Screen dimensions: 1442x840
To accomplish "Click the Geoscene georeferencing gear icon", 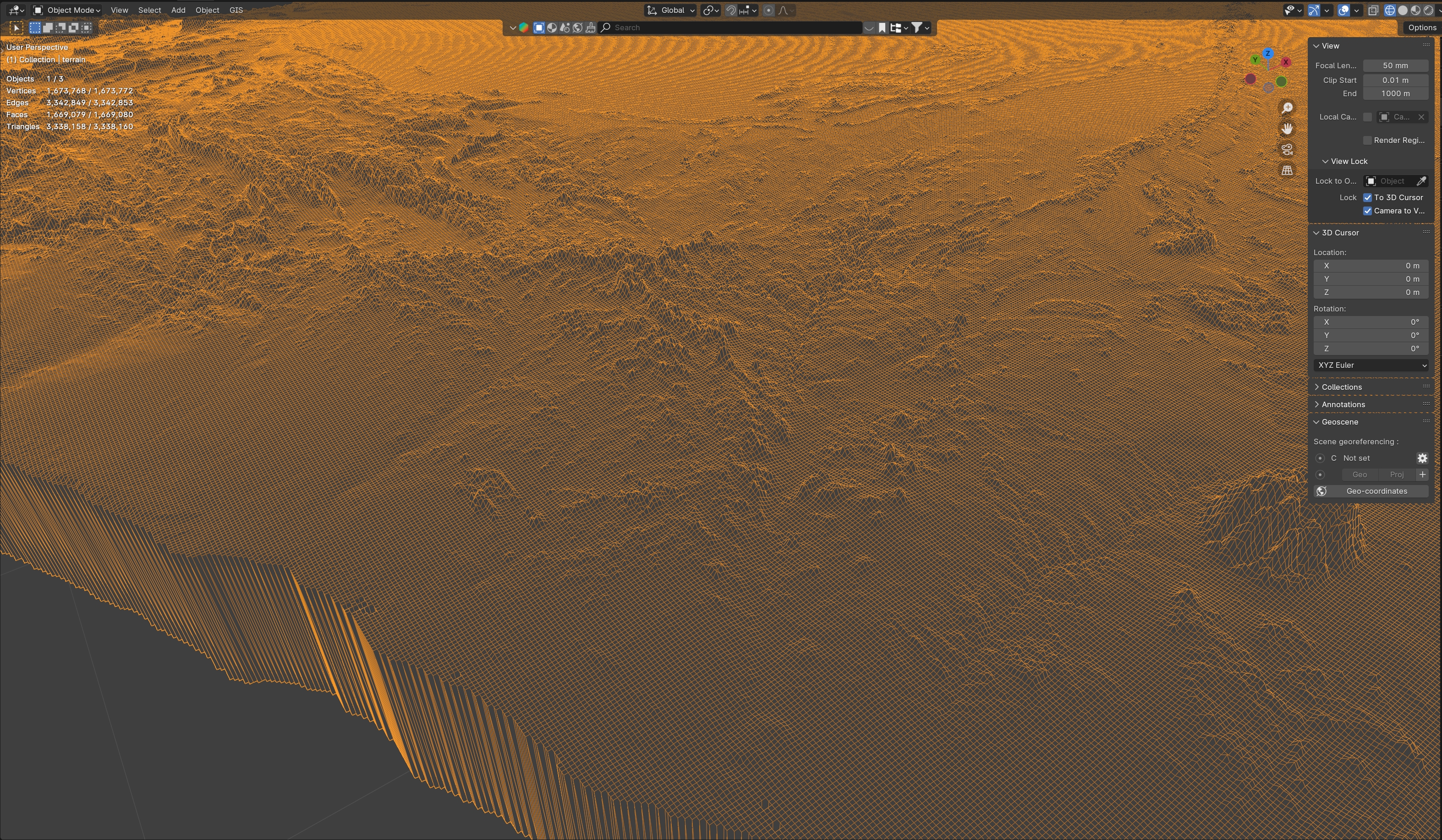I will tap(1422, 458).
